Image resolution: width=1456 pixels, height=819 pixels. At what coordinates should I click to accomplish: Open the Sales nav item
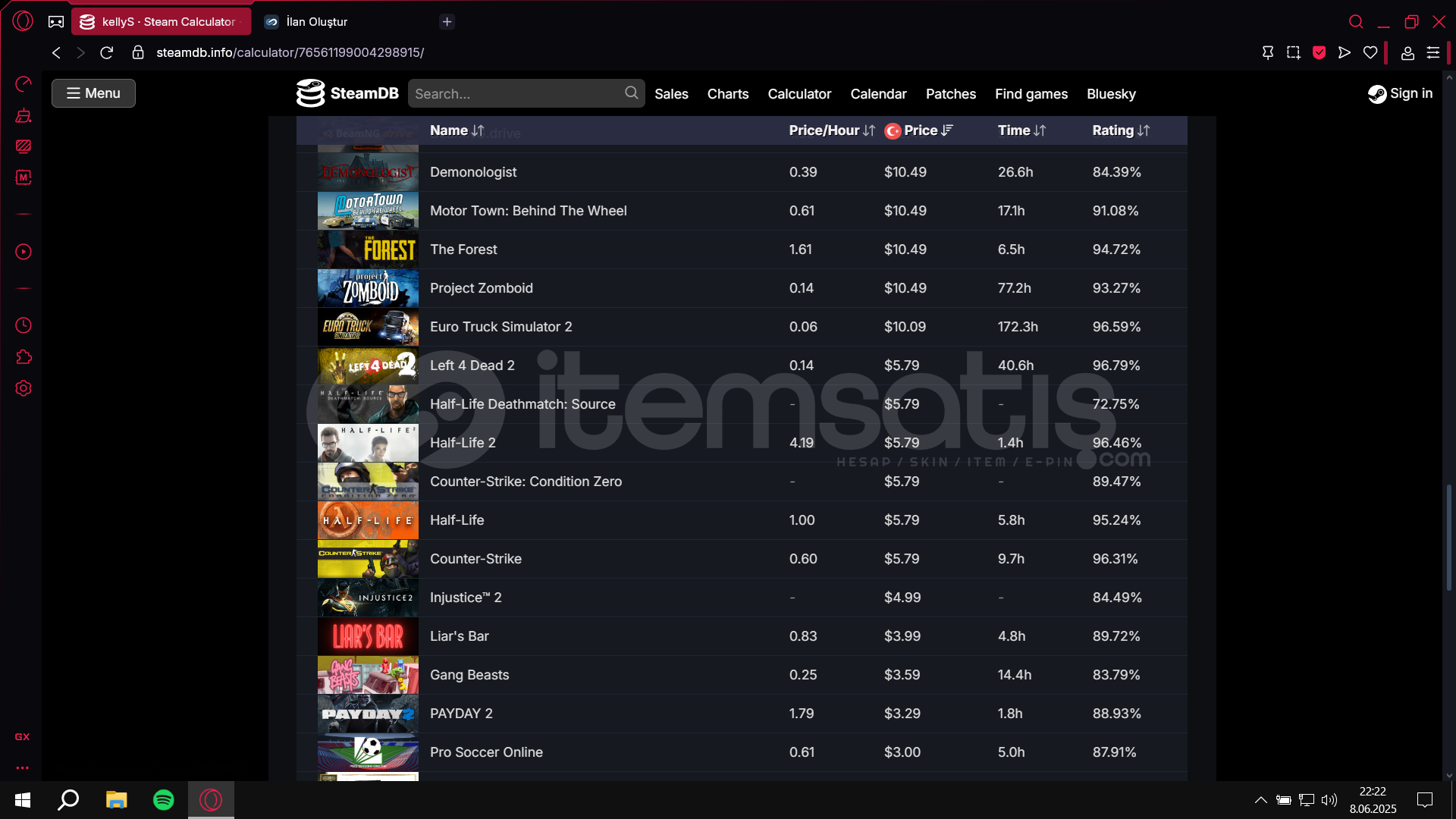tap(671, 94)
